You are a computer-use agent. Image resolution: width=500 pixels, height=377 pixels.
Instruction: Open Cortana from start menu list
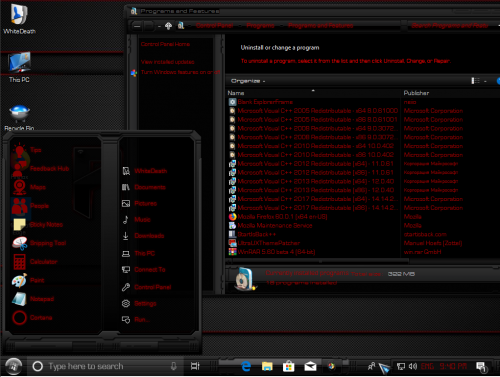(32, 318)
